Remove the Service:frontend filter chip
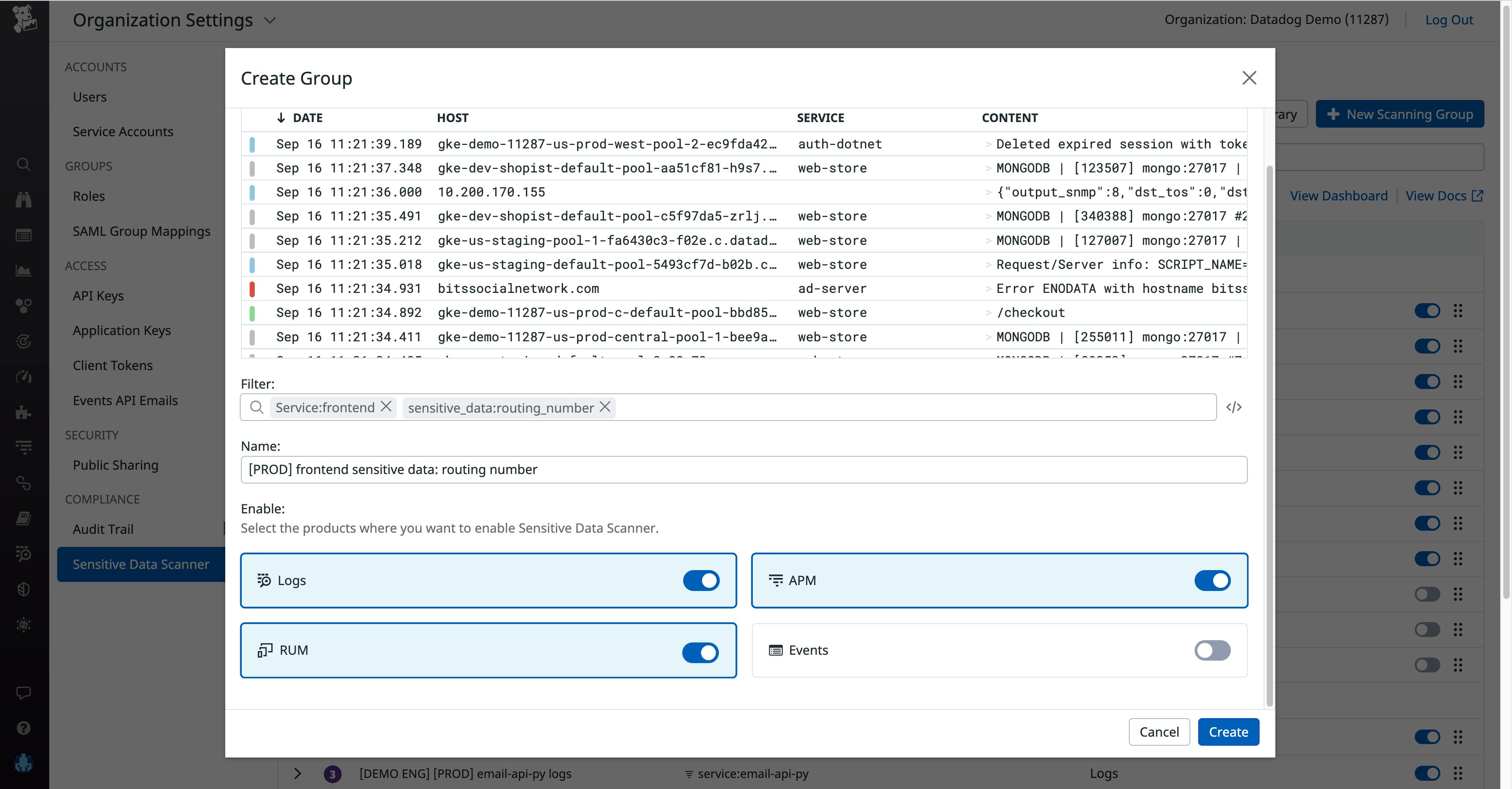The image size is (1512, 789). 385,406
